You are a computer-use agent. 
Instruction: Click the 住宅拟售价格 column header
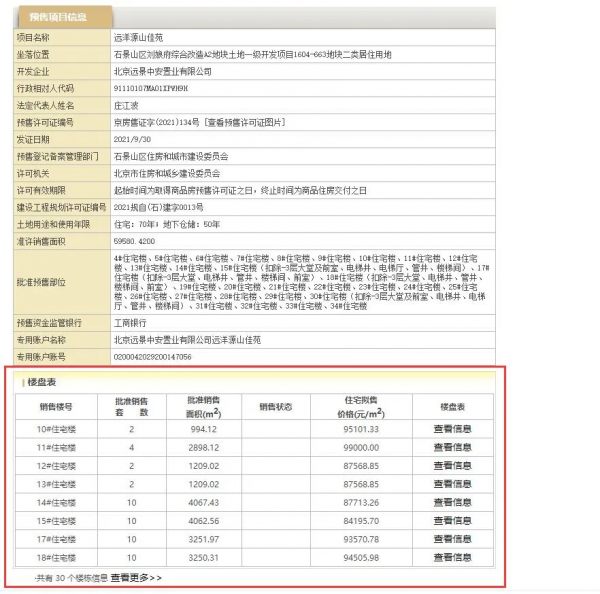click(357, 407)
